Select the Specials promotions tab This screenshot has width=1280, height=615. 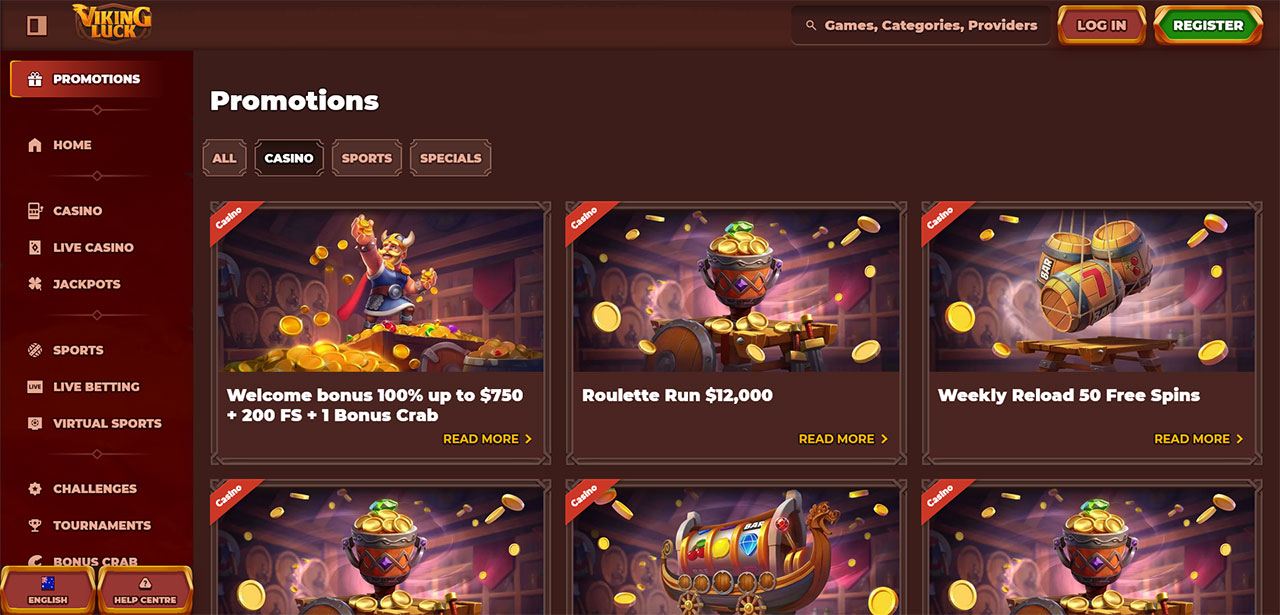(x=451, y=158)
